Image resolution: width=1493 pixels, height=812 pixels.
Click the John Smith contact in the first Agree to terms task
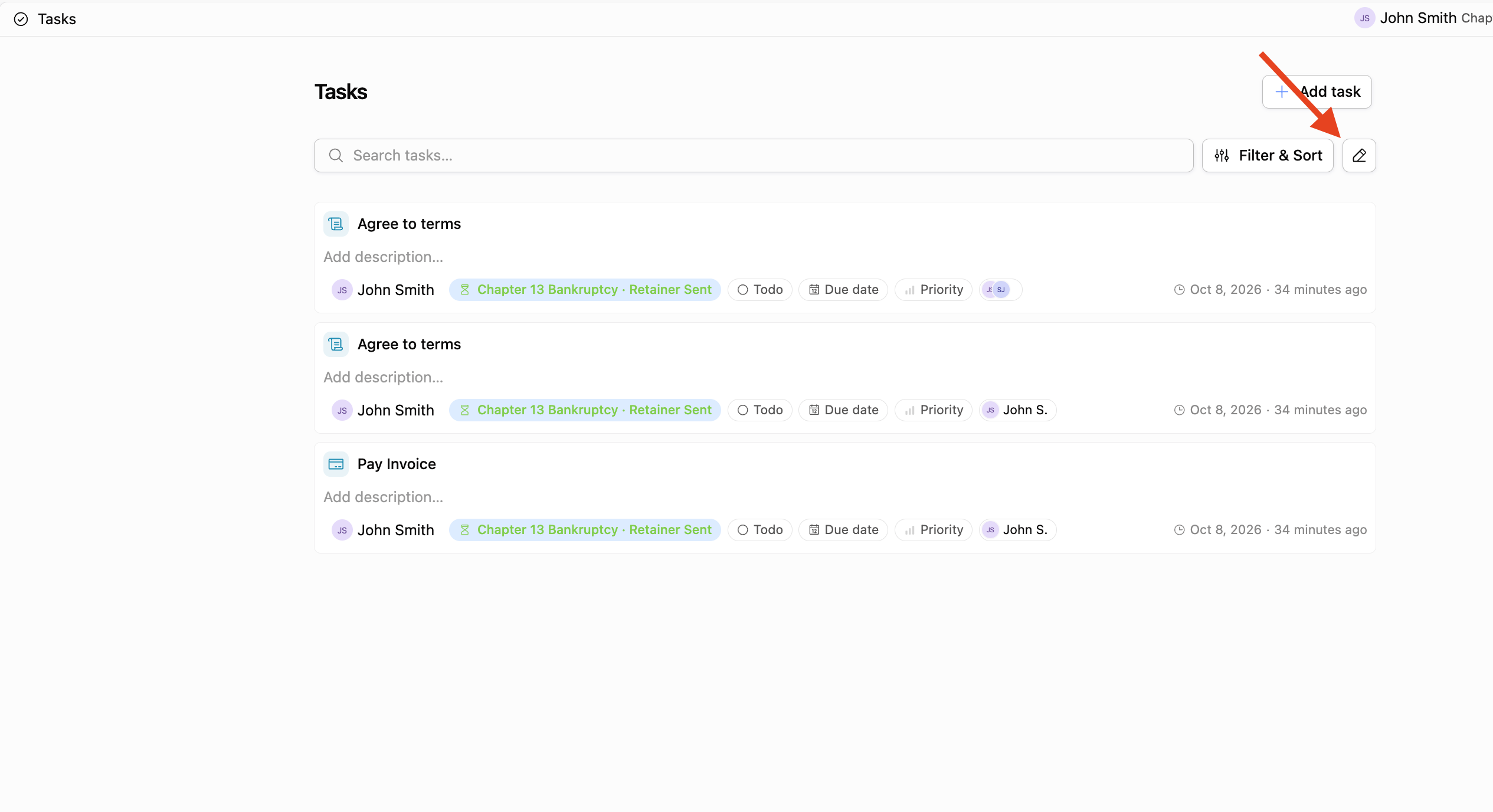pos(383,290)
